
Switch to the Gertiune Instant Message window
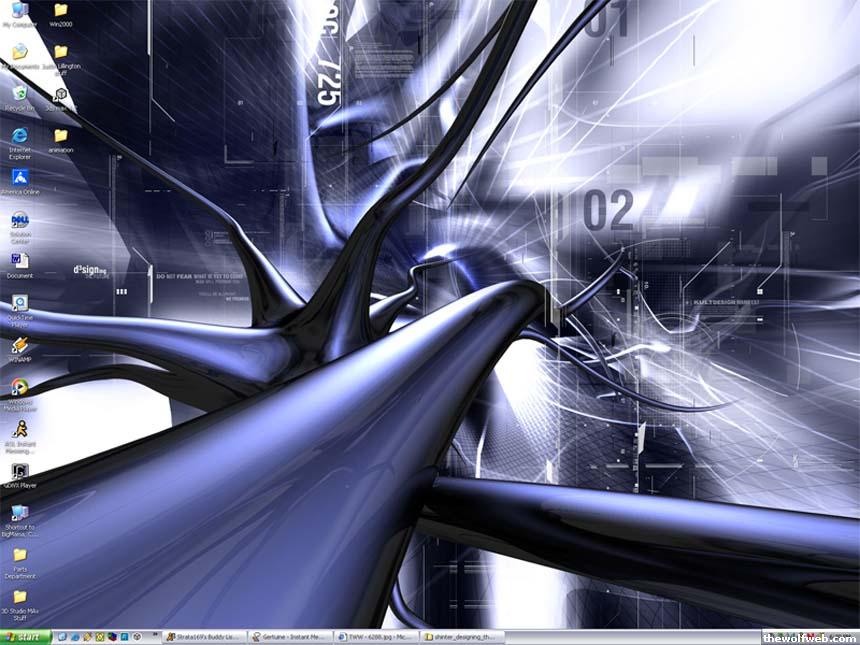[291, 637]
